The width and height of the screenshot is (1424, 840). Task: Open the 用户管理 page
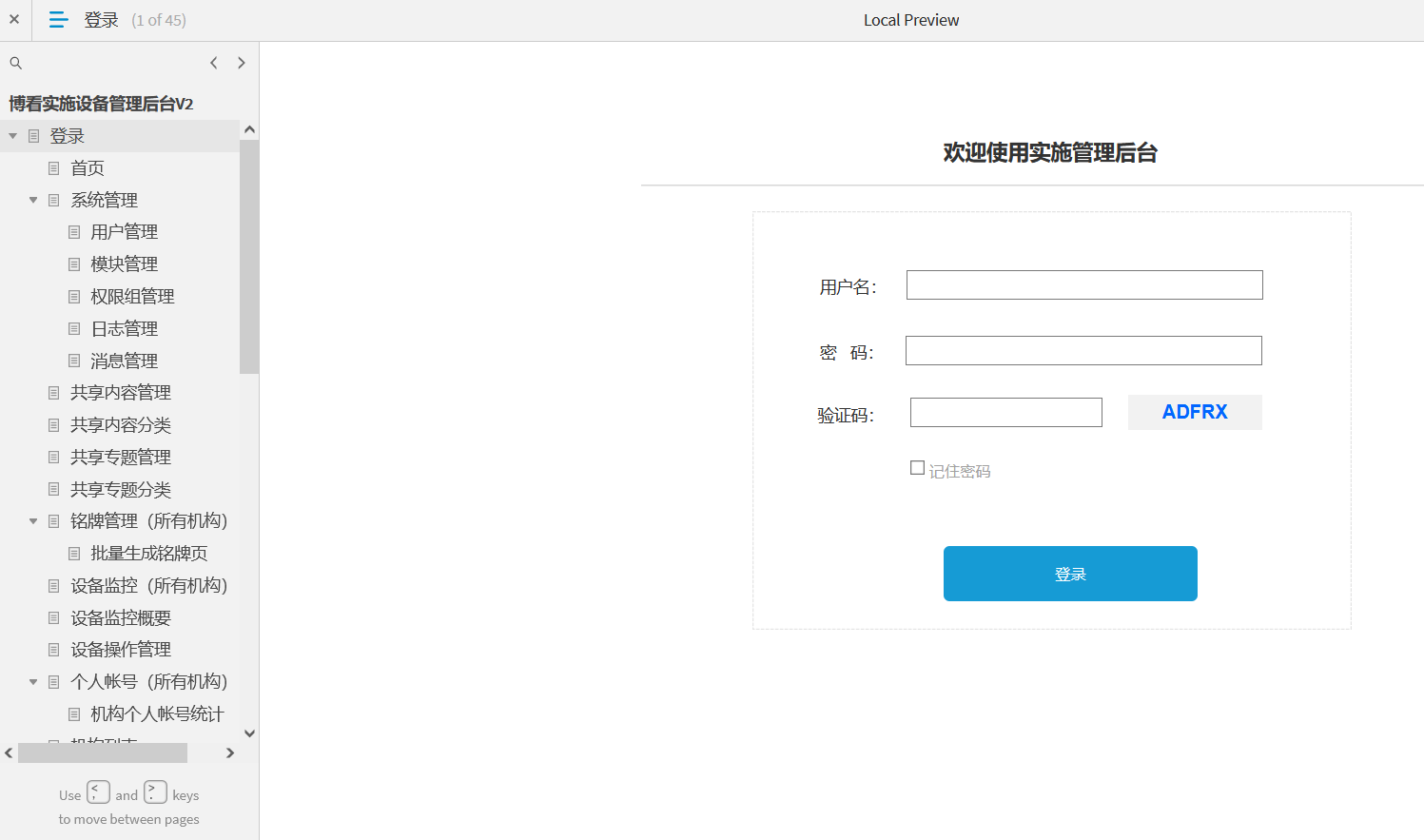click(x=124, y=232)
